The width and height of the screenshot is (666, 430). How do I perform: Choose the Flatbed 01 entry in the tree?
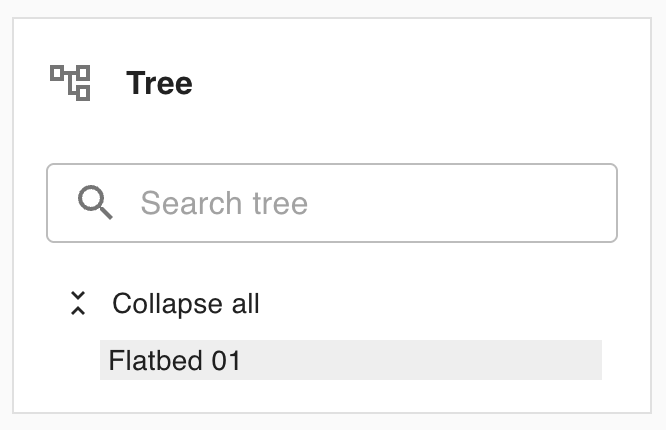pos(175,360)
